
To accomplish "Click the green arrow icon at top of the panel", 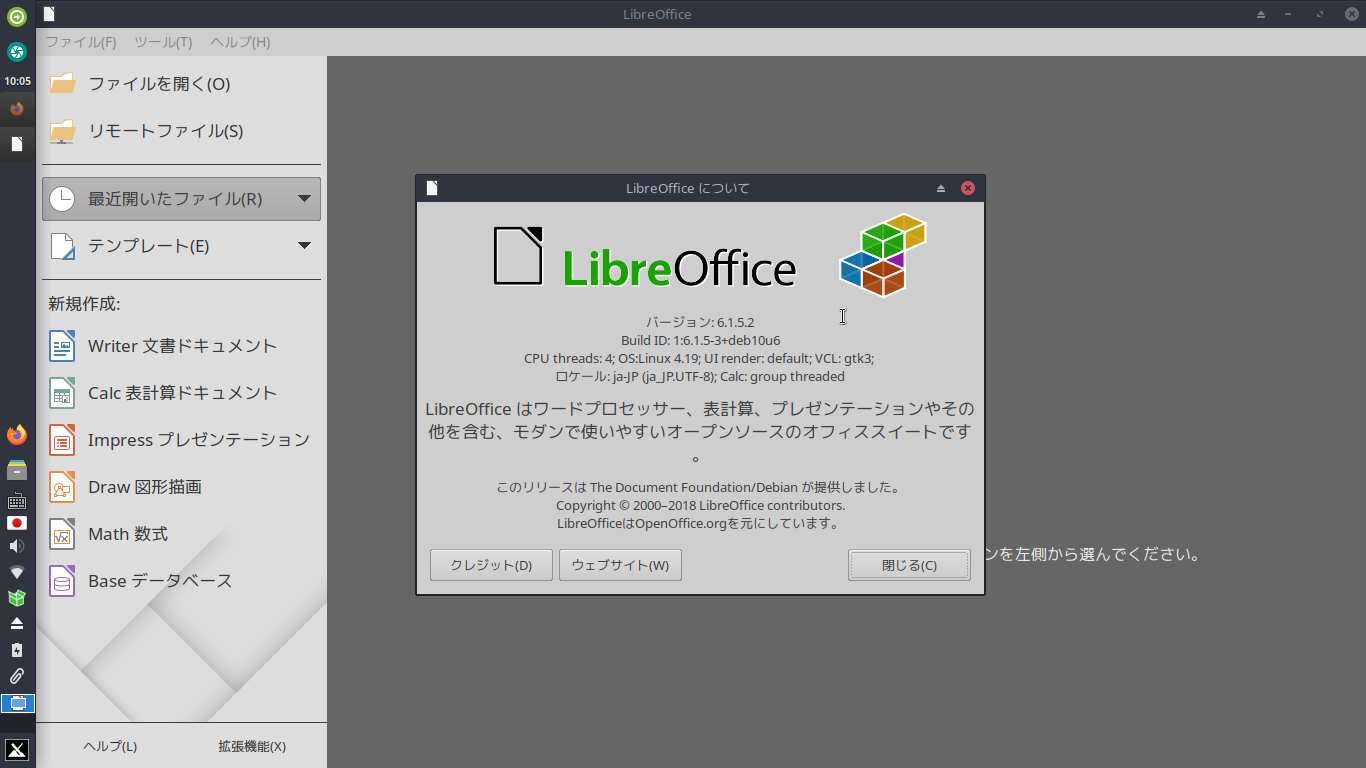I will pyautogui.click(x=17, y=16).
